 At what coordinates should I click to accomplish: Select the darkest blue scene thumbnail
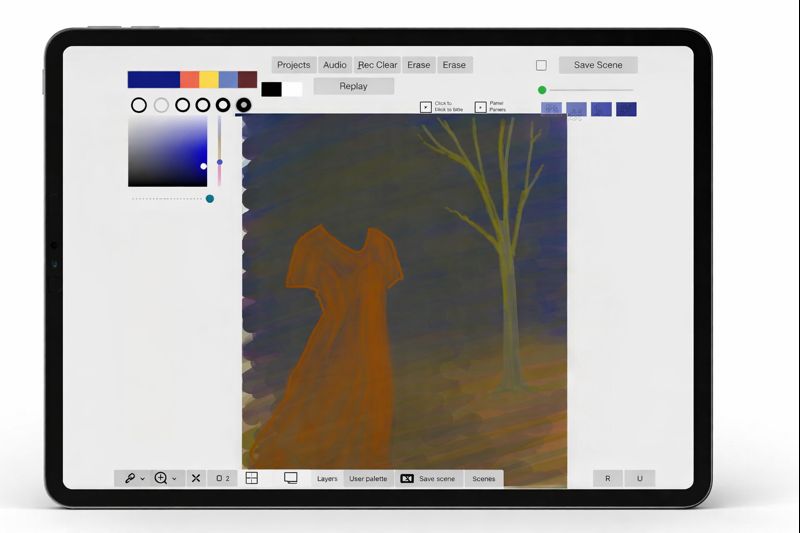tap(627, 109)
